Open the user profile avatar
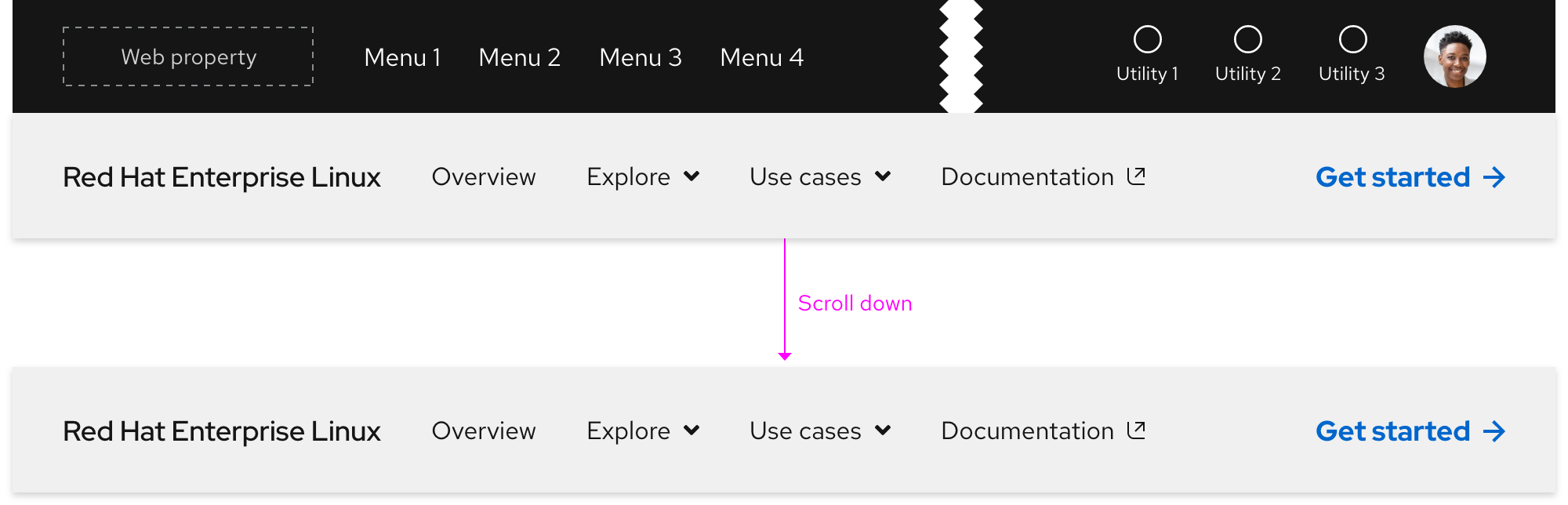This screenshot has width=1568, height=505. [x=1455, y=56]
